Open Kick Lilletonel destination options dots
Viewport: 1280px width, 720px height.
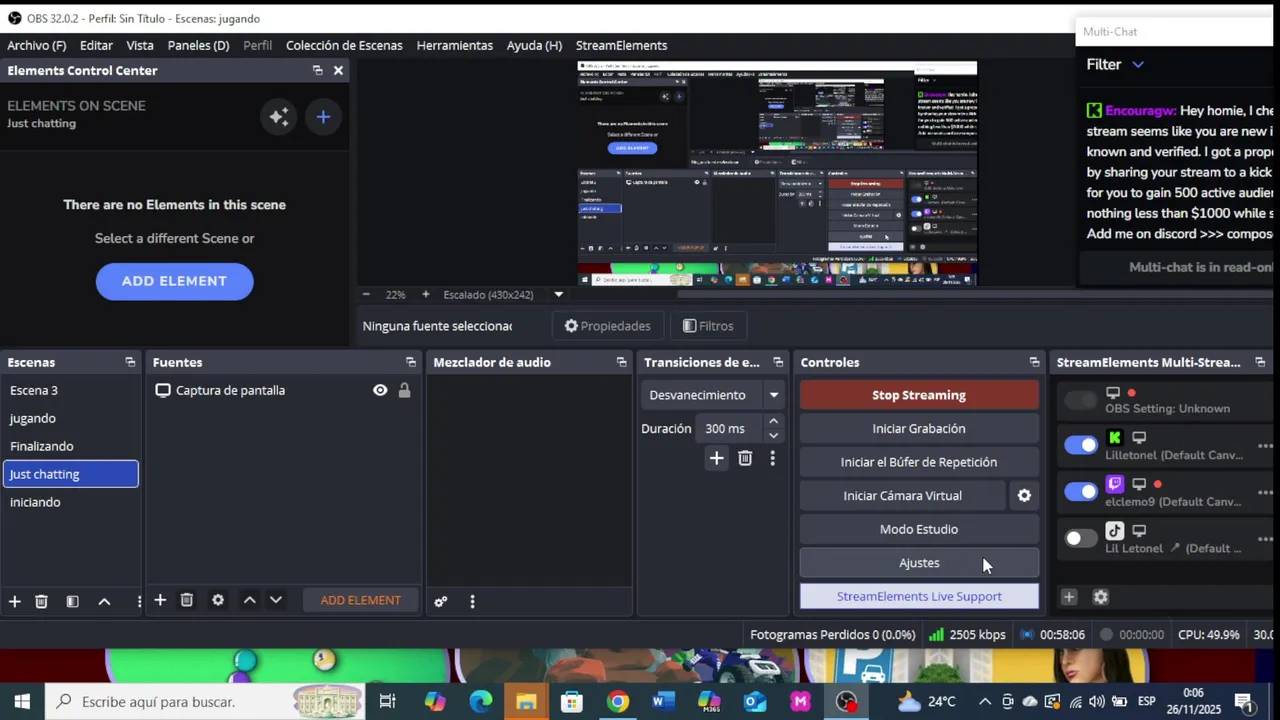pyautogui.click(x=1265, y=446)
